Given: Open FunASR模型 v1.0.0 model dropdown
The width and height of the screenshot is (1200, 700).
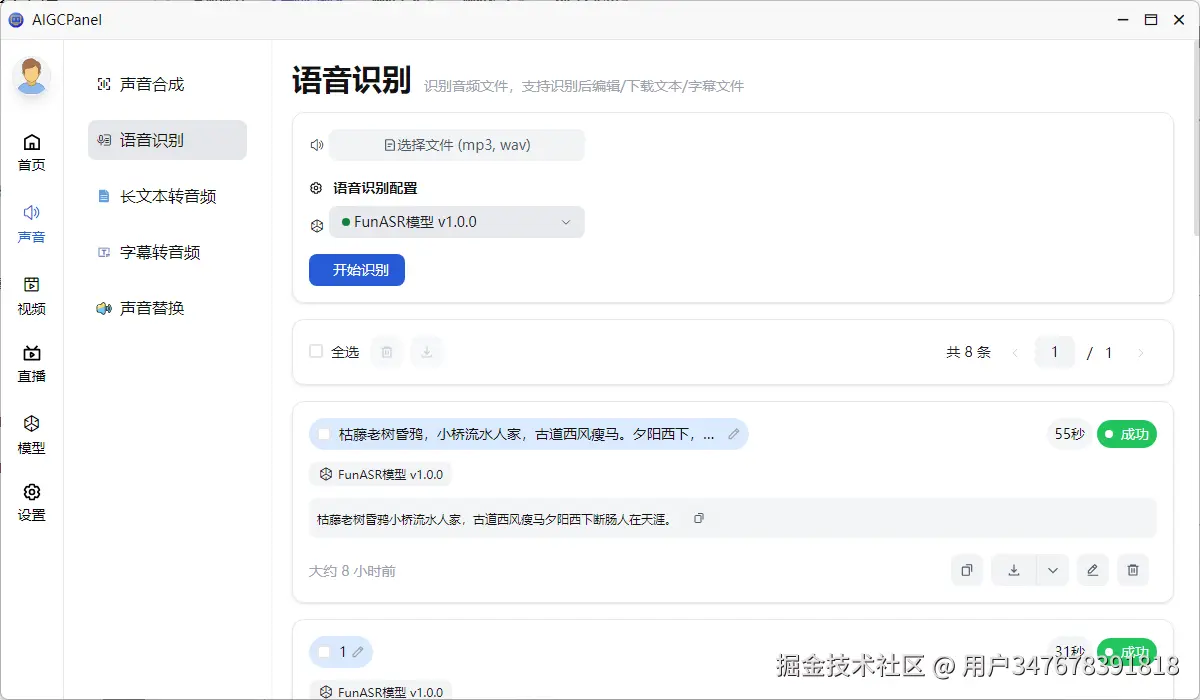Looking at the screenshot, I should click(457, 222).
